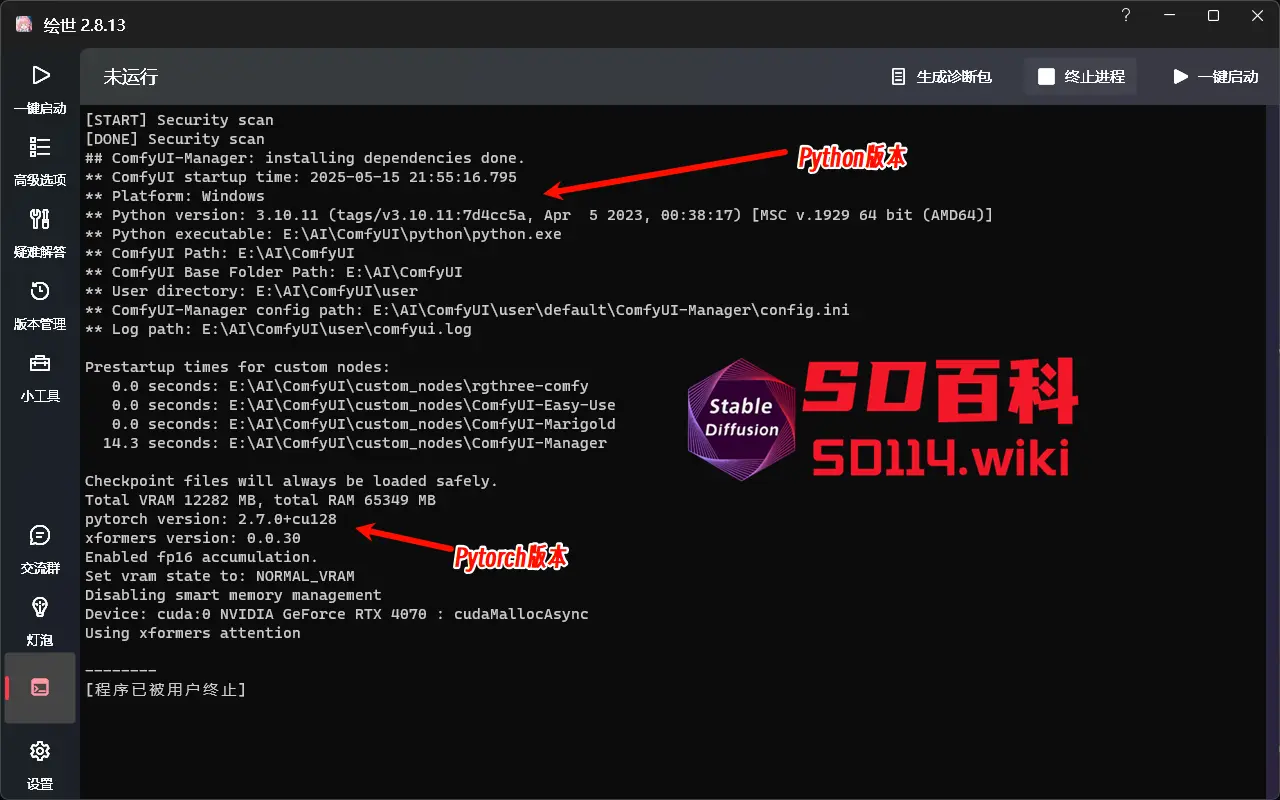
Task: Click the 'Enabled fp16 accumulation.' line
Action: coord(202,557)
